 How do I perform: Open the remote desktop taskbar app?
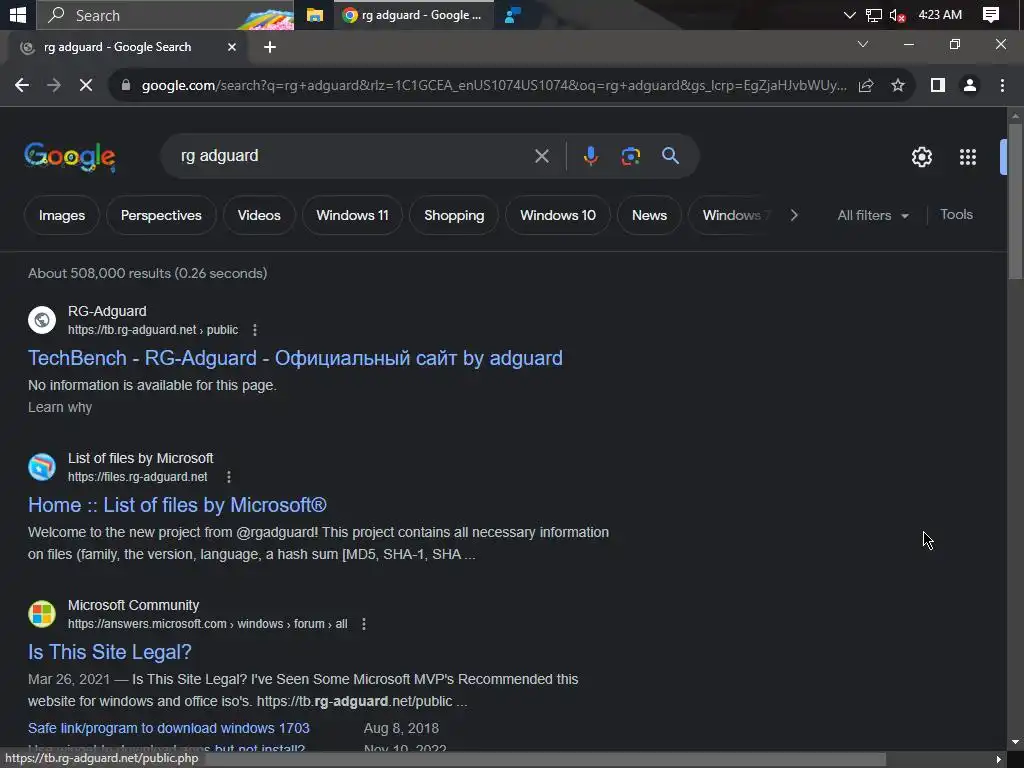513,15
